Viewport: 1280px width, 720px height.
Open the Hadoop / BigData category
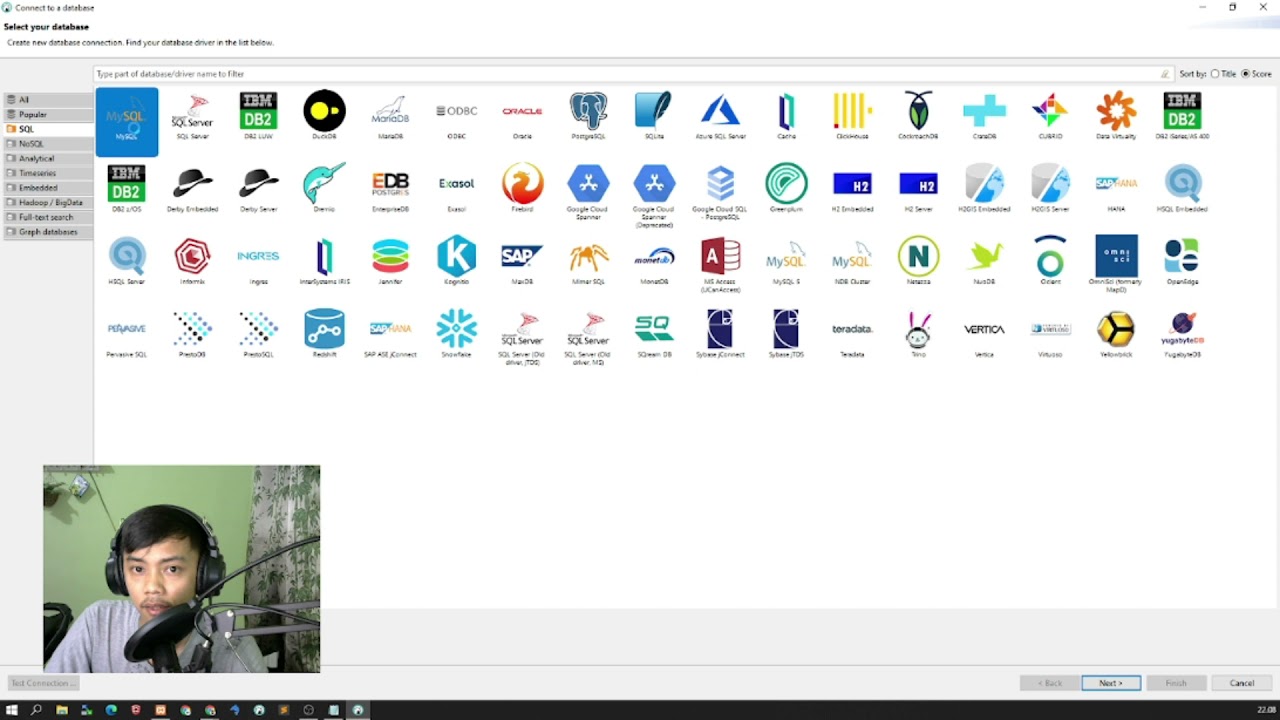47,202
